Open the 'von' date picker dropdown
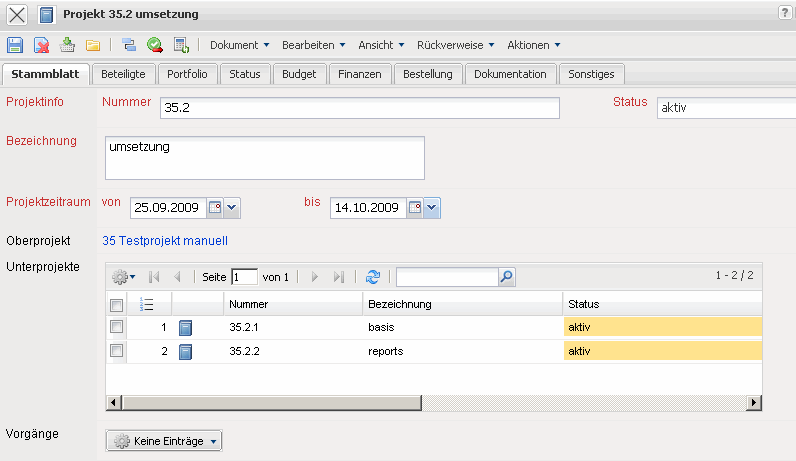796x461 pixels. [x=233, y=208]
